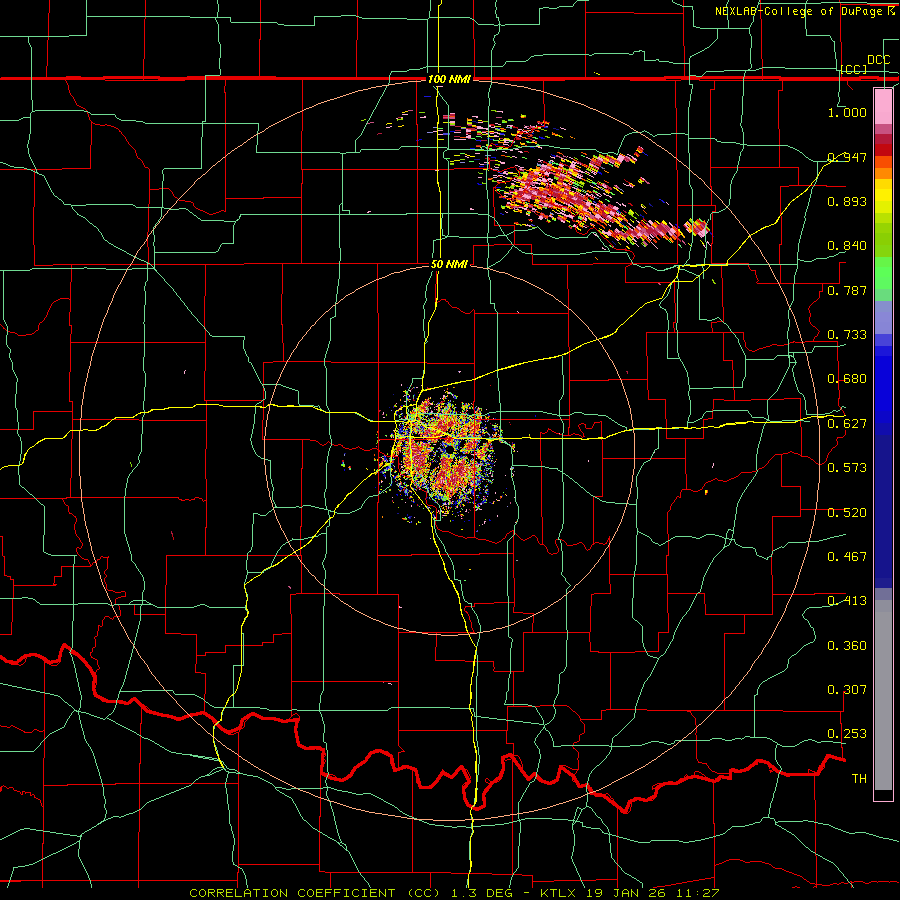The height and width of the screenshot is (900, 900).
Task: Select the 0.680 legend value
Action: pyautogui.click(x=847, y=379)
